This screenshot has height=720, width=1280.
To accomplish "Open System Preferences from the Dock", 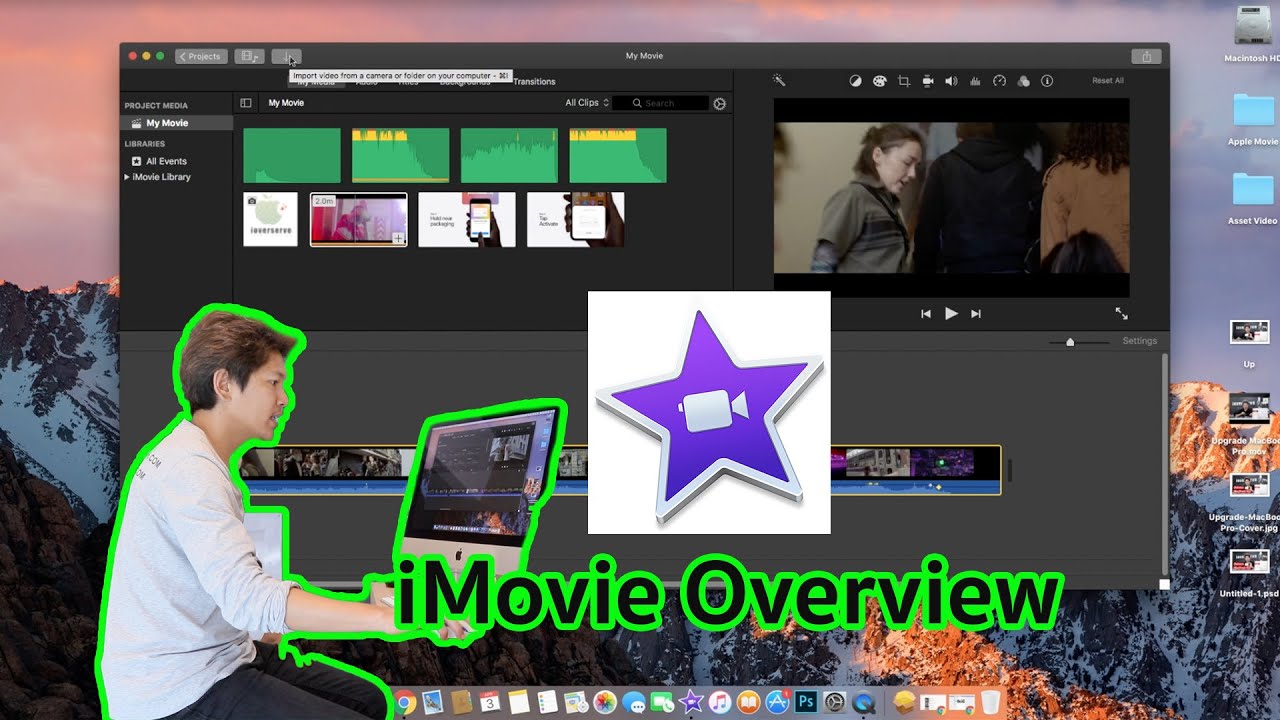I will pyautogui.click(x=834, y=703).
